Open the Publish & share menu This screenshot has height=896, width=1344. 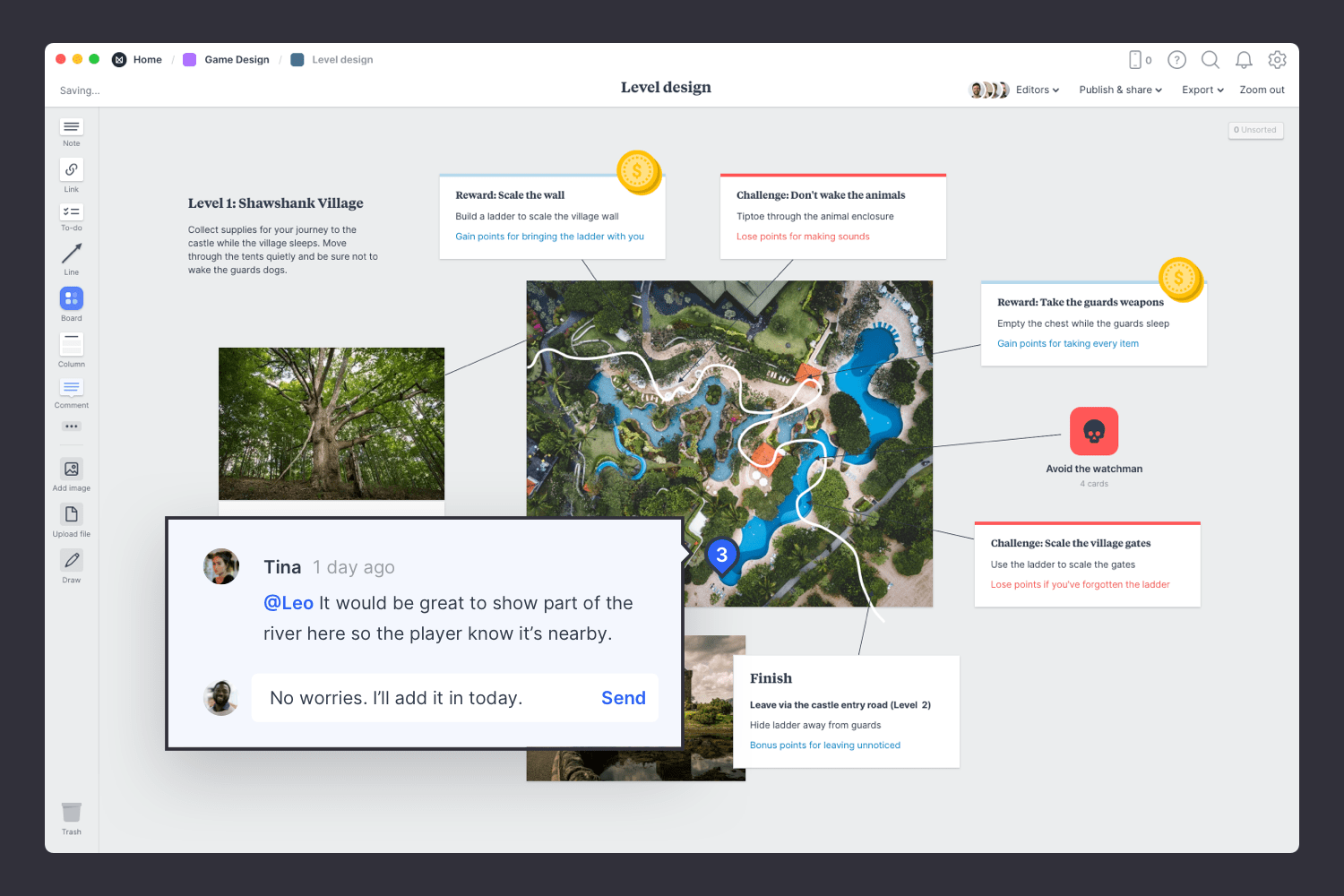coord(1119,90)
